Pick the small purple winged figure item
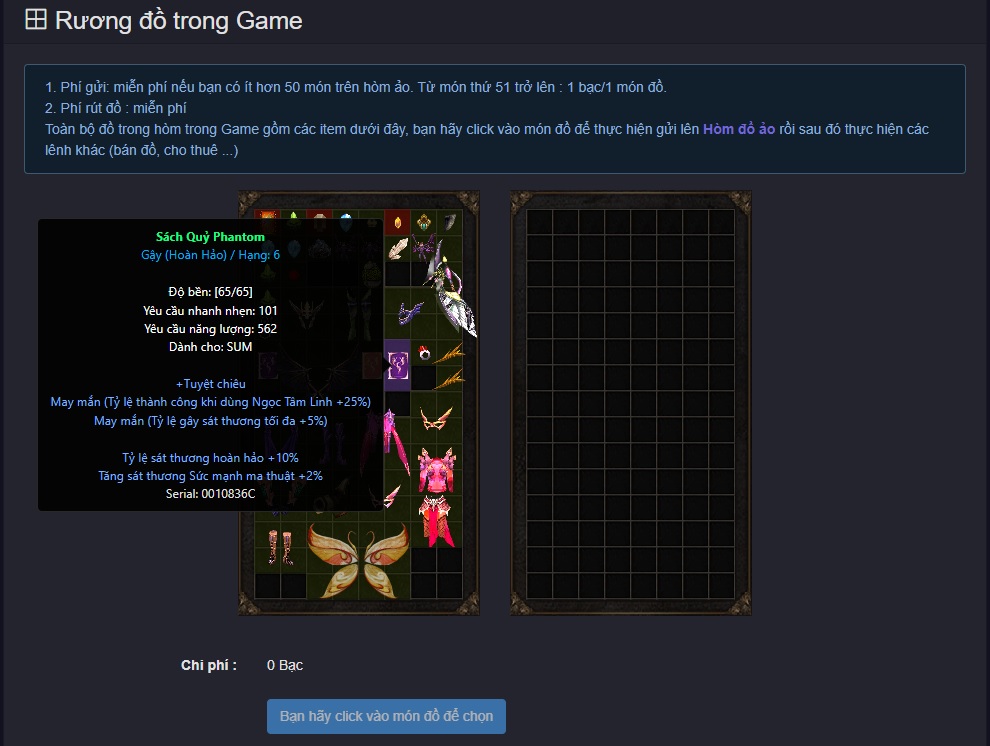This screenshot has width=990, height=746. point(425,247)
